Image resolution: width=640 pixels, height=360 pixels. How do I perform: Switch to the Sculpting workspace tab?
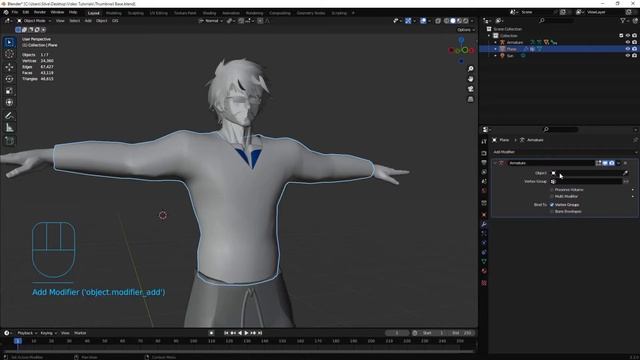(136, 13)
